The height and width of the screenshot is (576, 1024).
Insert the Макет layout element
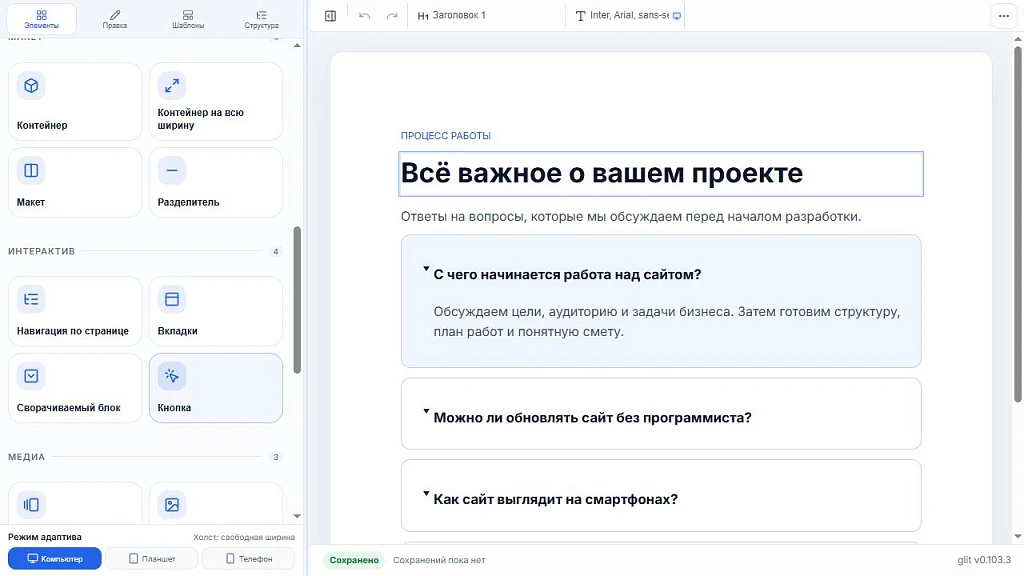[x=75, y=182]
